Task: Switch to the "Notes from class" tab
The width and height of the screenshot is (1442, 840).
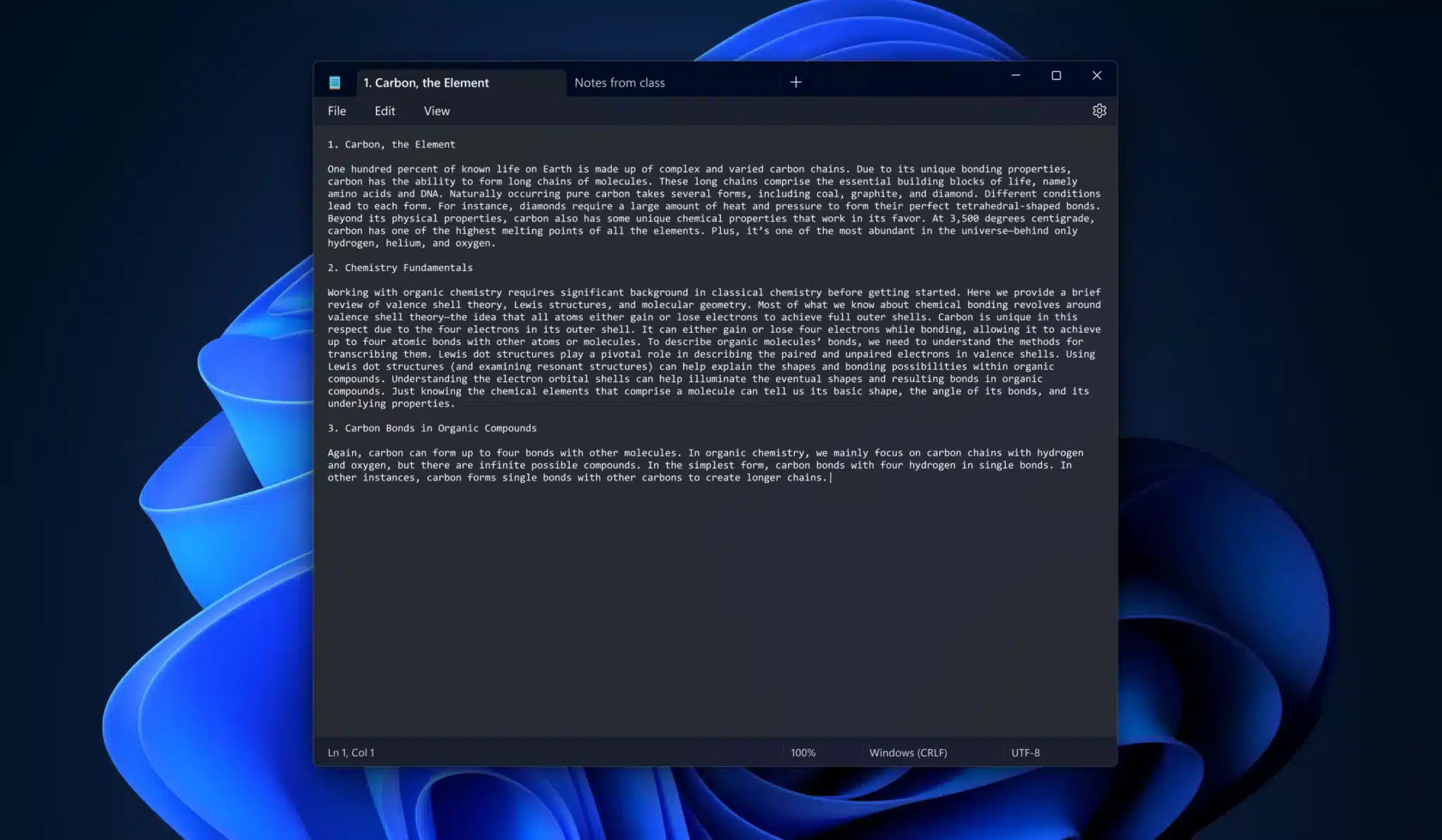Action: point(672,82)
